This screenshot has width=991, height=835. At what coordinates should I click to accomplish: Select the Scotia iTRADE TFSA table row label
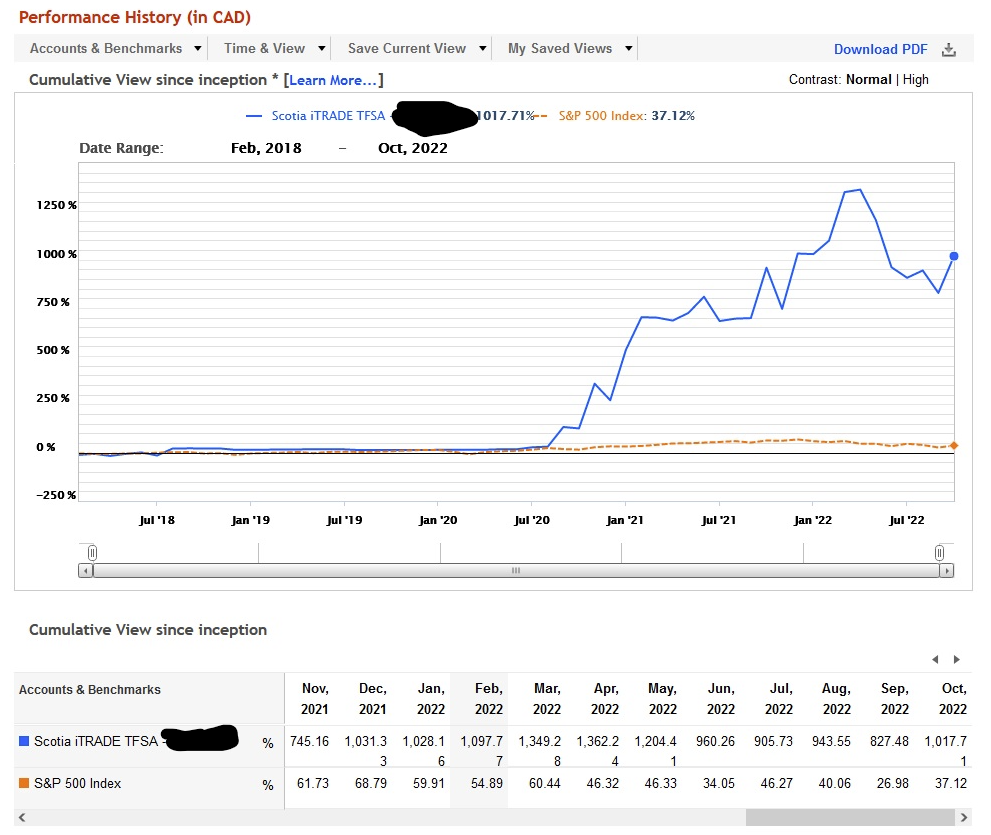coord(95,741)
